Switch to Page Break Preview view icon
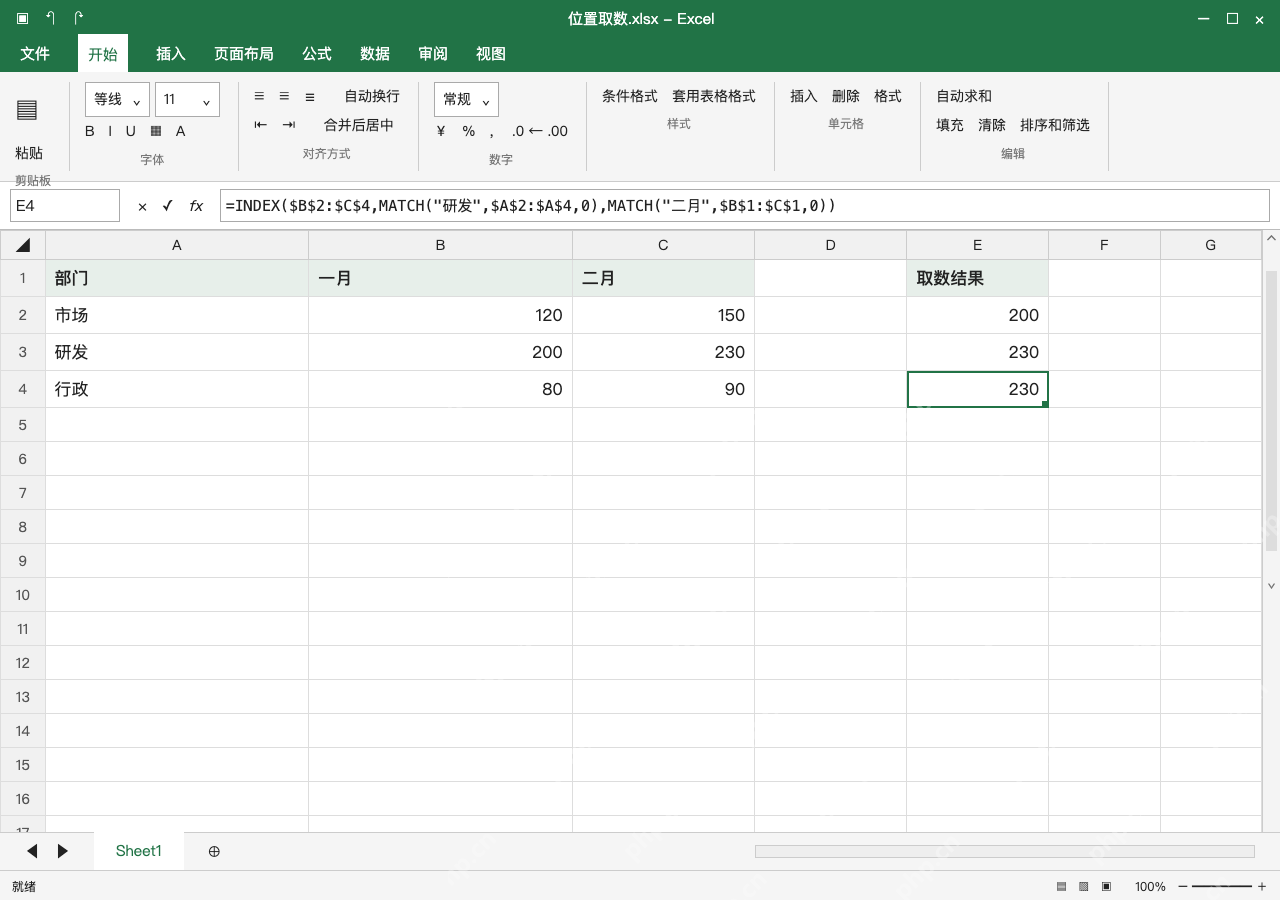The height and width of the screenshot is (900, 1280). click(1106, 886)
